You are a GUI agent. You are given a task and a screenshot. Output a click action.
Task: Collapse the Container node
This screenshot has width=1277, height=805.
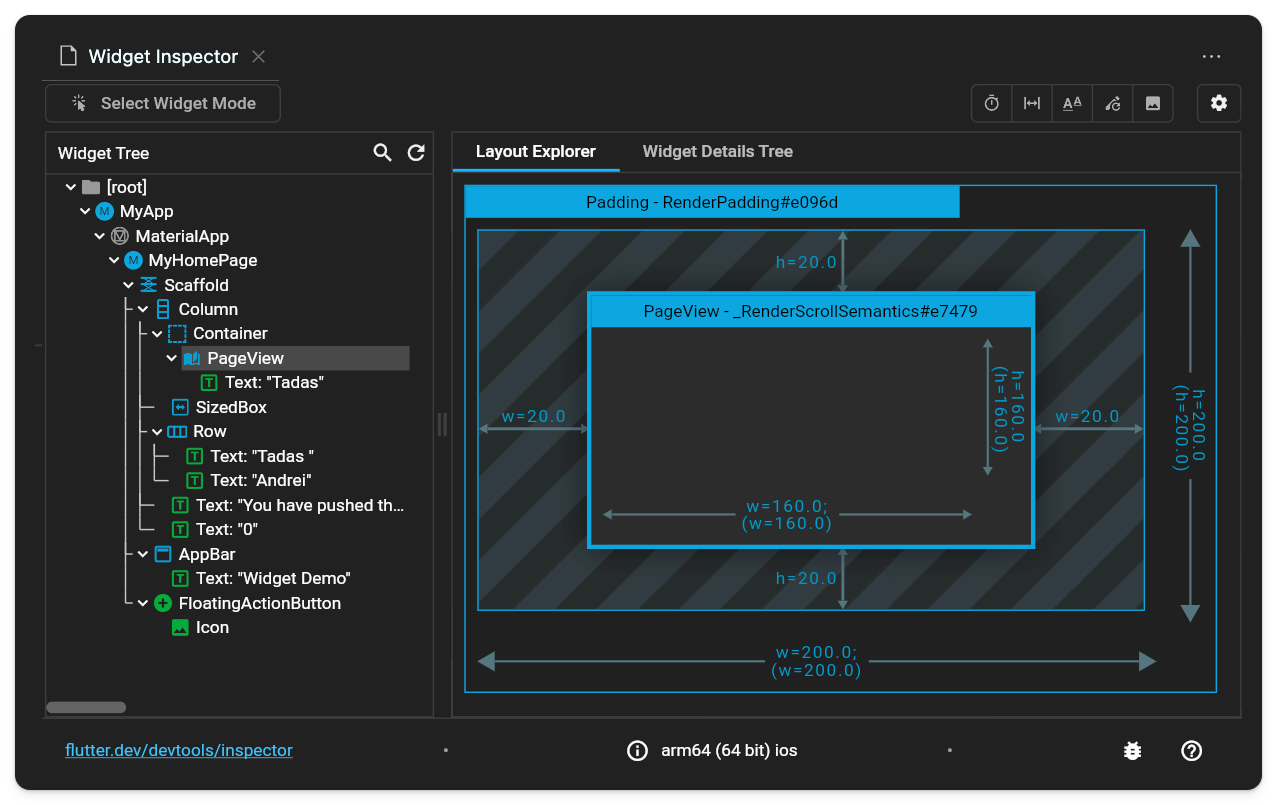pos(157,334)
